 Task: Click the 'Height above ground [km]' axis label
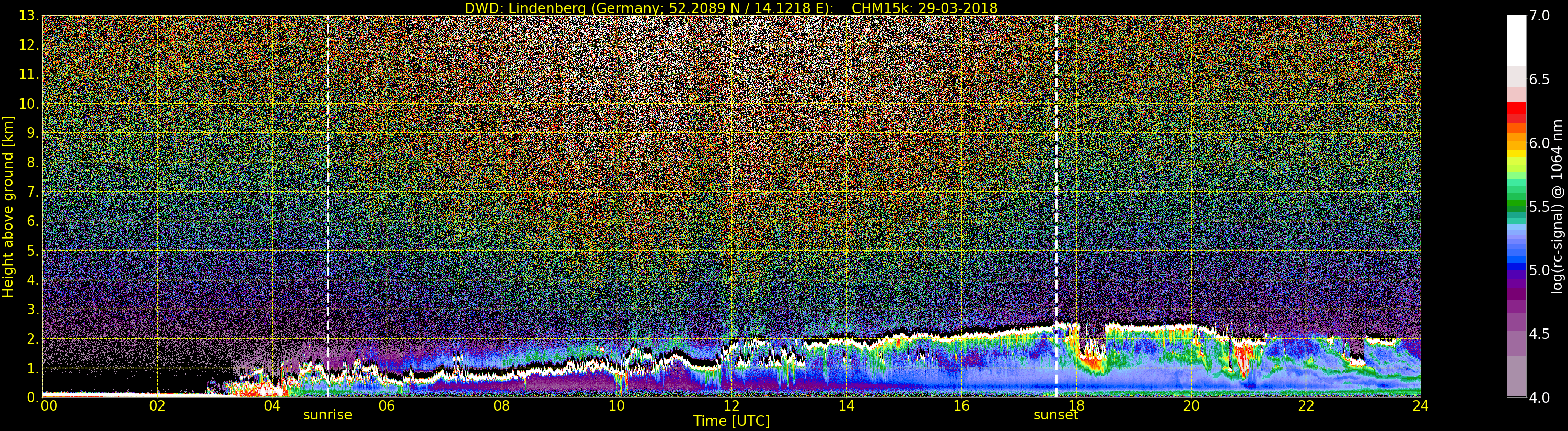point(8,207)
